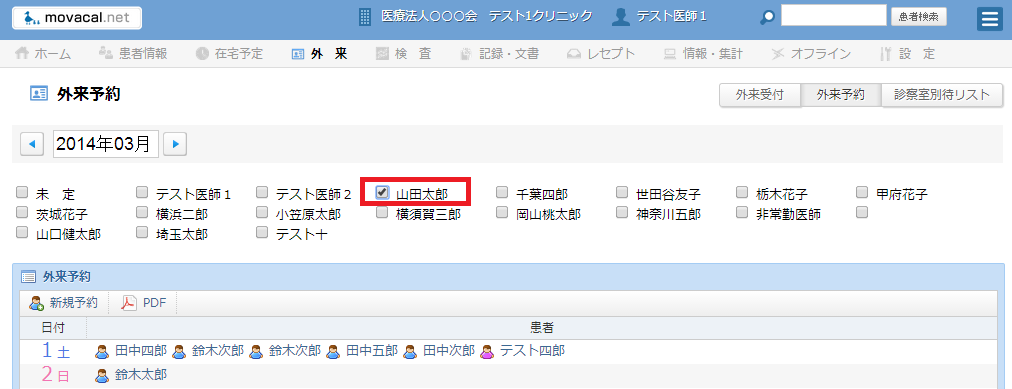Click the clinic building icon
This screenshot has width=1012, height=389.
(x=365, y=17)
